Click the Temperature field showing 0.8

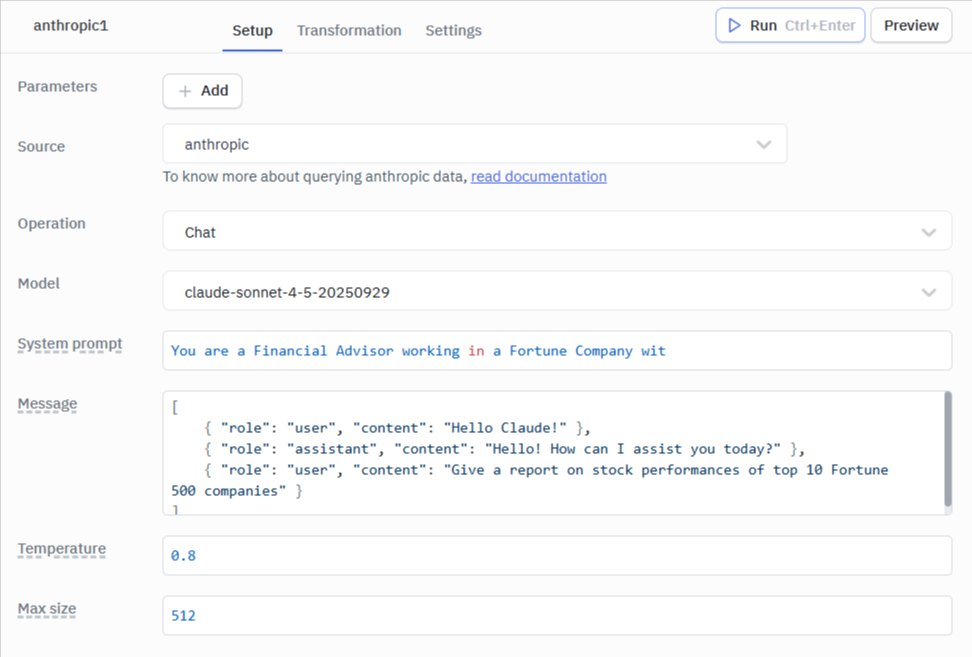[557, 555]
